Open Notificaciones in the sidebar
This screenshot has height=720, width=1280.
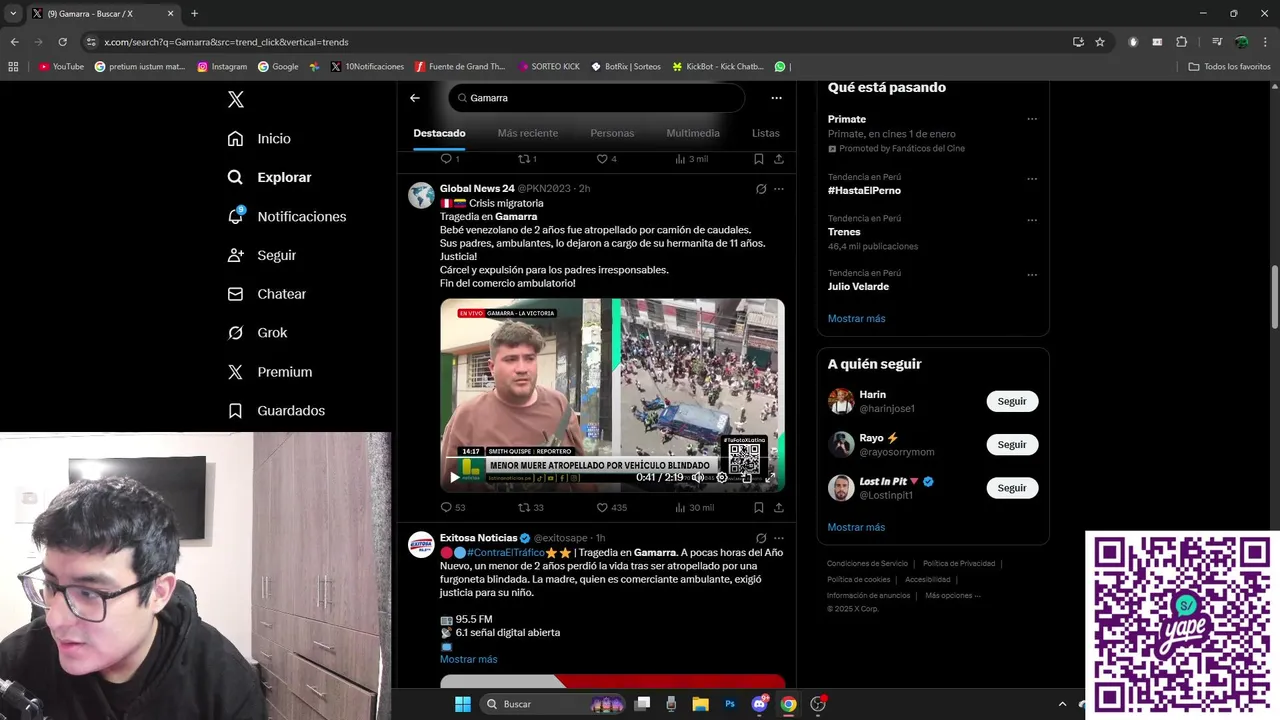pos(286,216)
